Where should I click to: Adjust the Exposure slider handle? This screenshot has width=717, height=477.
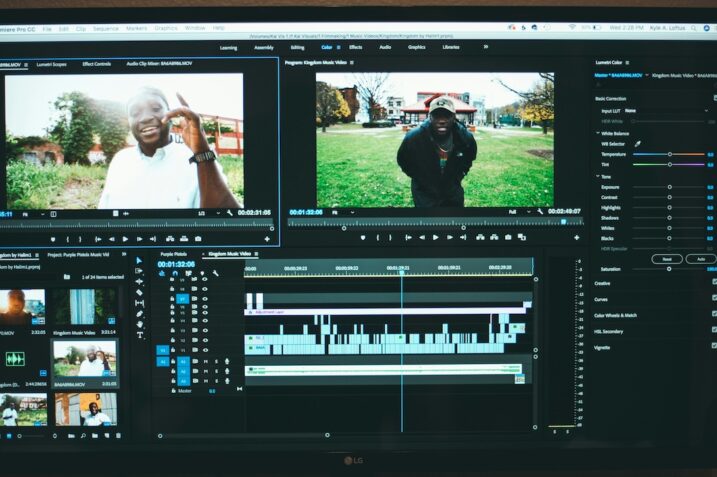click(x=669, y=187)
